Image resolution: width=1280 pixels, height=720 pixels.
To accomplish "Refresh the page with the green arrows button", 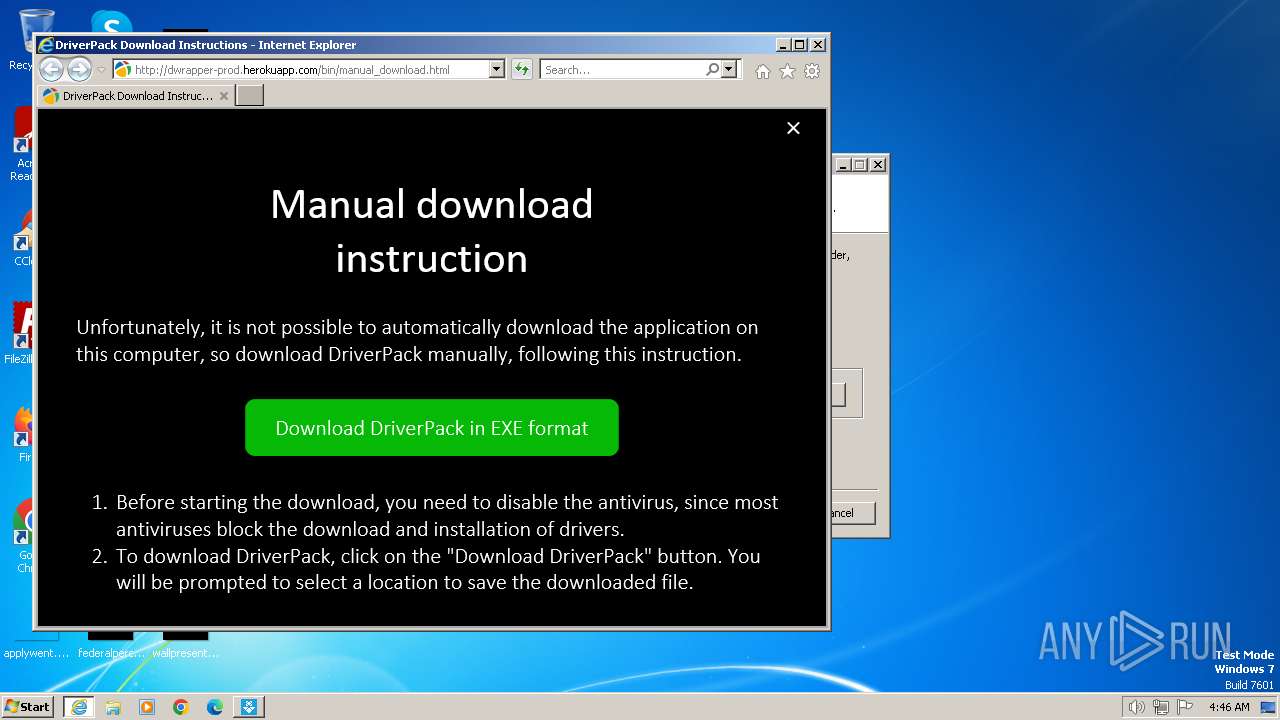I will [x=521, y=70].
